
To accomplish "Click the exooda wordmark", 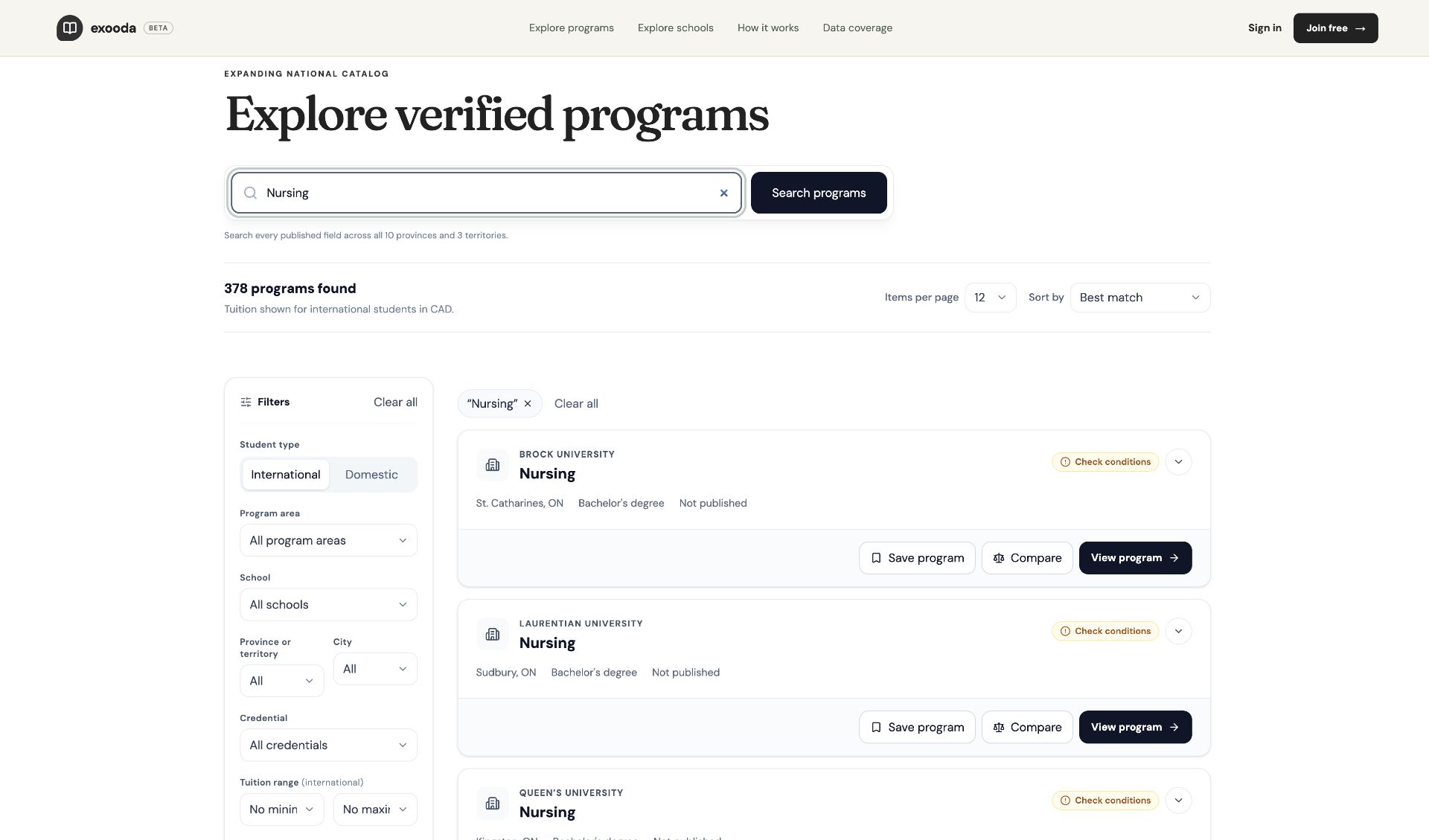I will [113, 28].
